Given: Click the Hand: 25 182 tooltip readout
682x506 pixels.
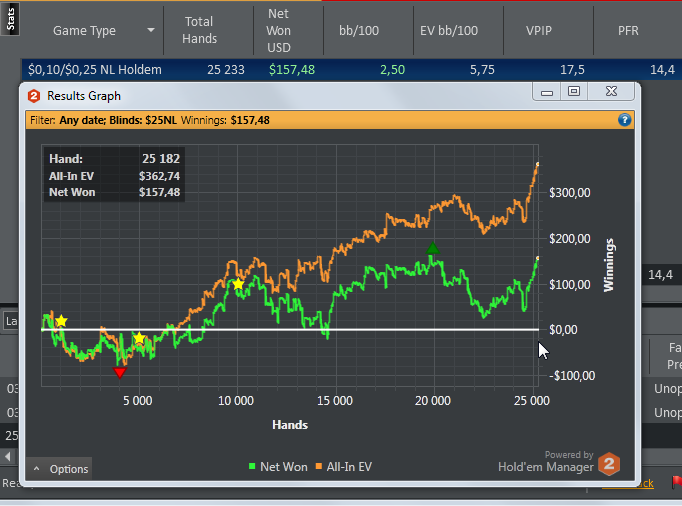Looking at the screenshot, I should (x=114, y=158).
